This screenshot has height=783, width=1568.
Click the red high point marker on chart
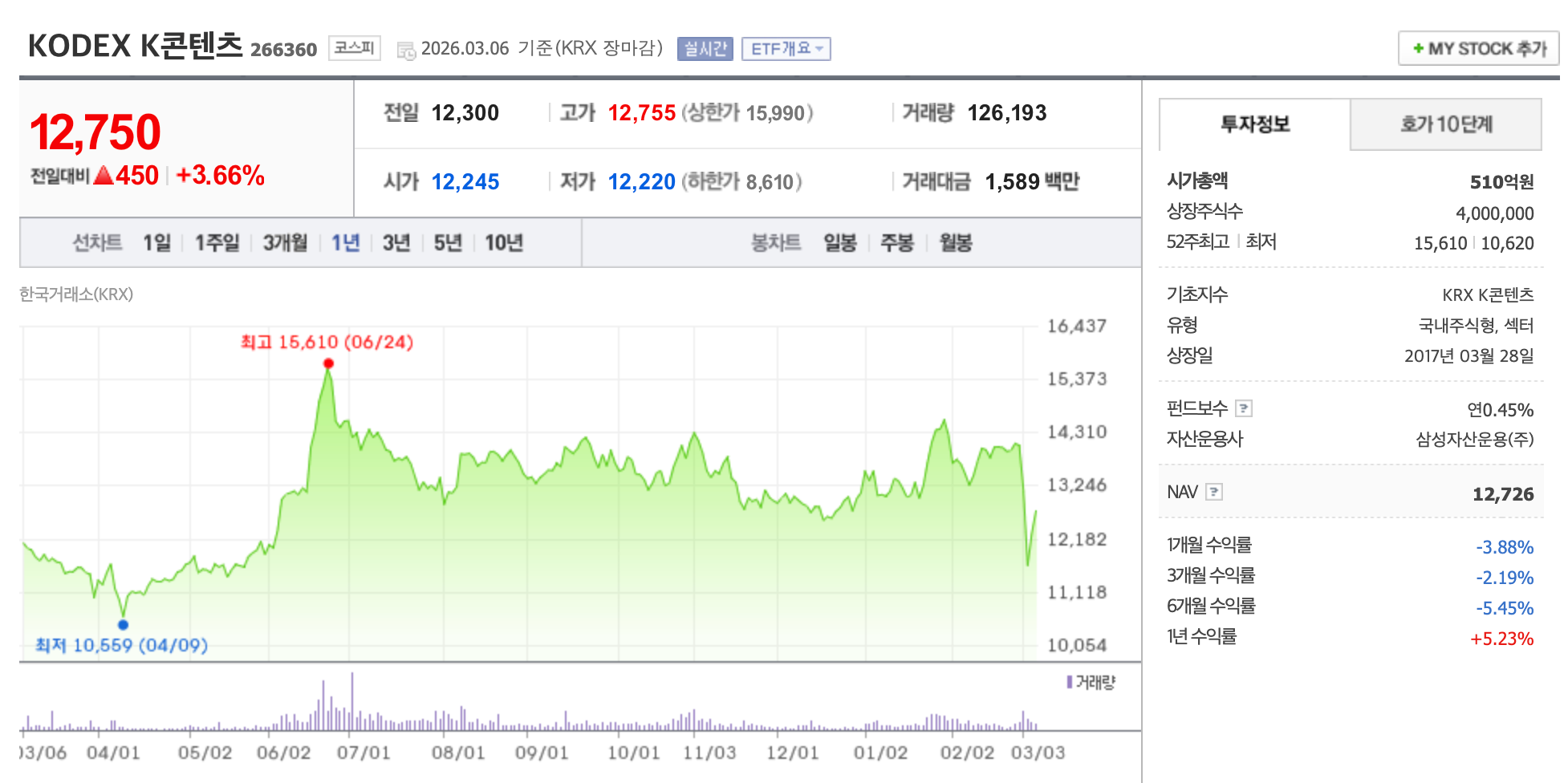pyautogui.click(x=328, y=363)
